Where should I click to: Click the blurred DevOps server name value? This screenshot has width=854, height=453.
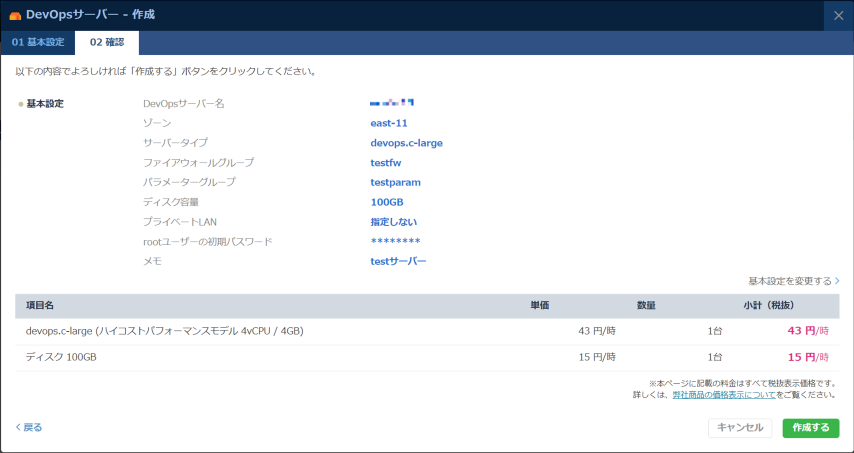[392, 102]
